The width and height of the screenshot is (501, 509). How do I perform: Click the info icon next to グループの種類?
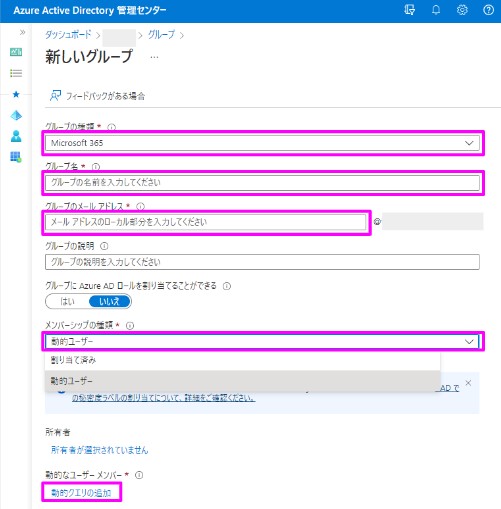[x=111, y=127]
